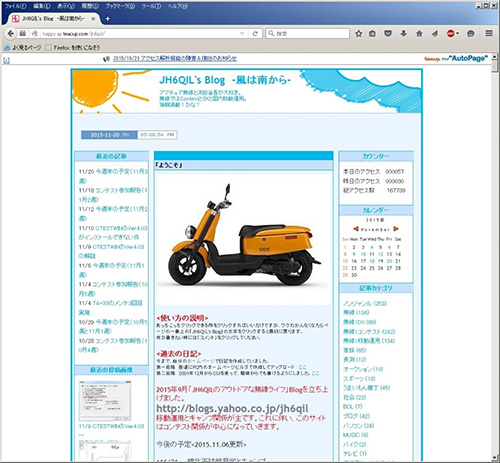
Task: Open the ファイル menu
Action: point(15,6)
